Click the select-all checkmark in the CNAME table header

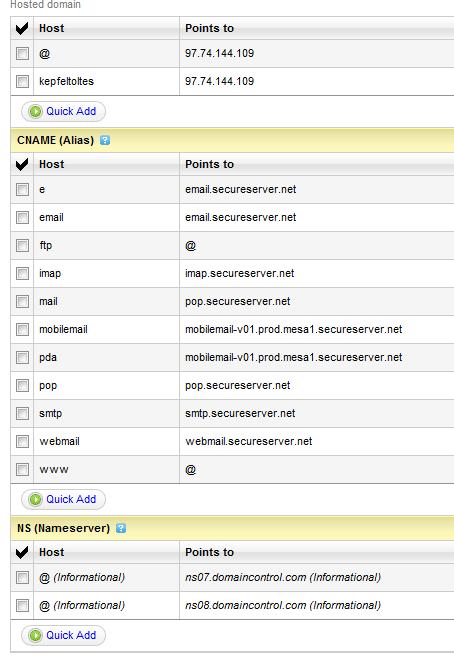click(x=22, y=164)
